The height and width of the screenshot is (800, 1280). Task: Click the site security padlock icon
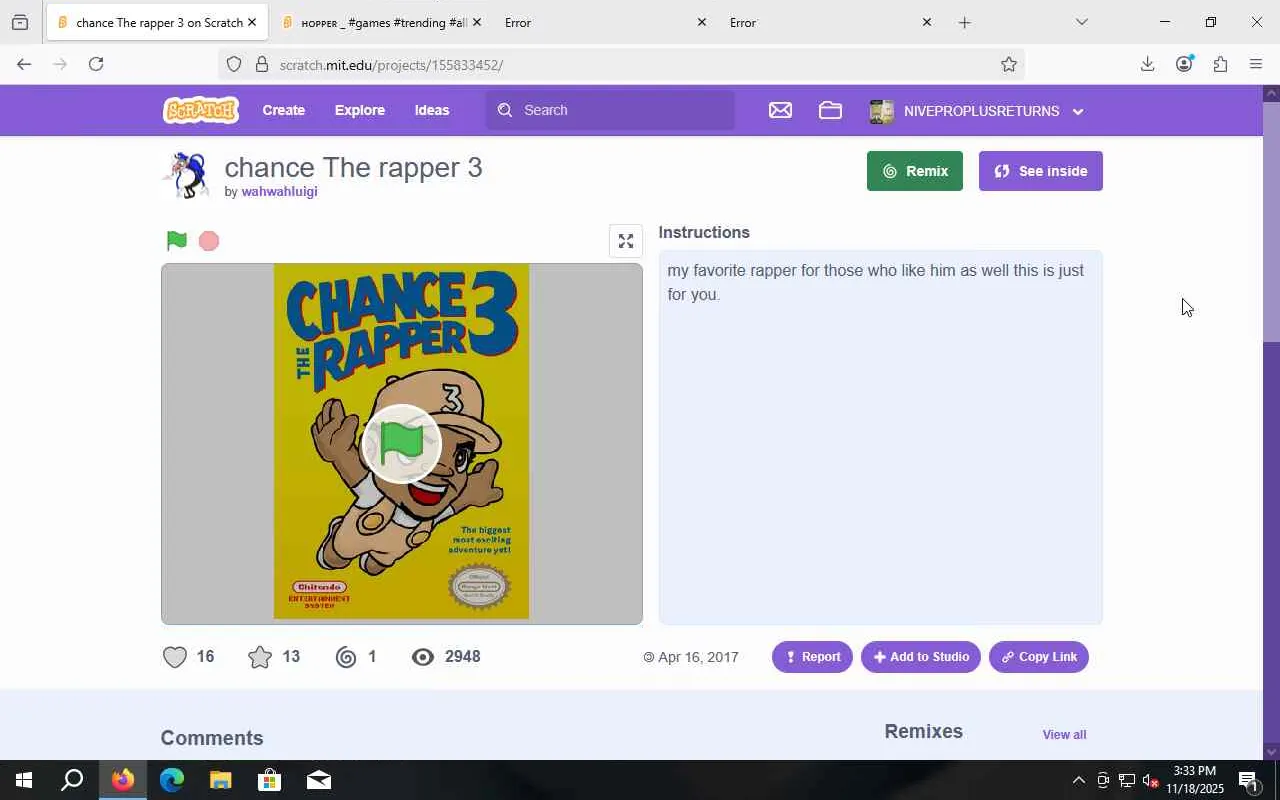coord(262,64)
